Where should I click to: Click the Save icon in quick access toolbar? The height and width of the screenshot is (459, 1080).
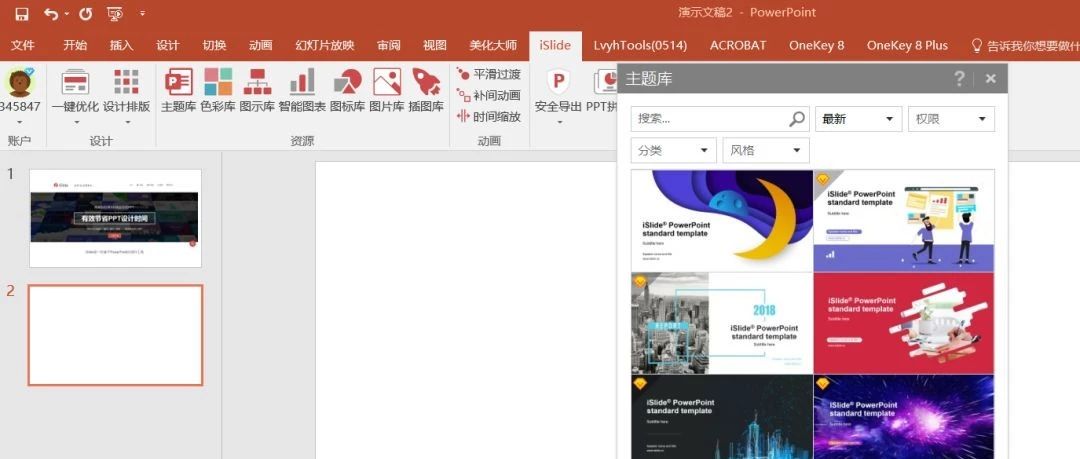click(21, 13)
